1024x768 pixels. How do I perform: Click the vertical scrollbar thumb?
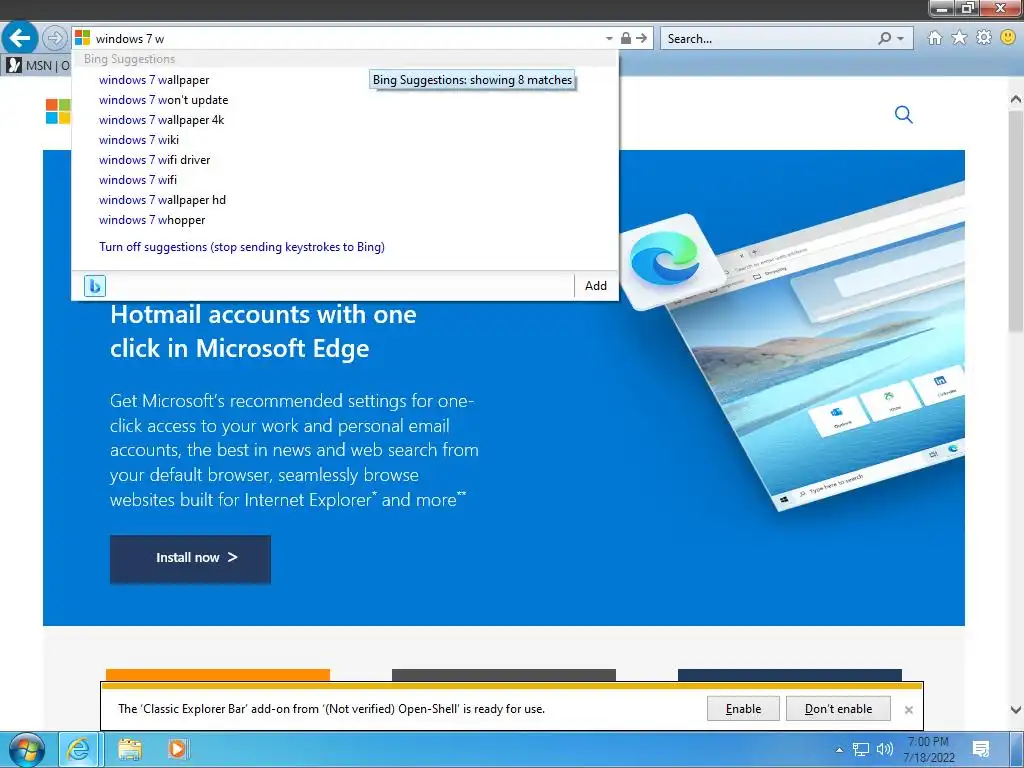(1016, 222)
